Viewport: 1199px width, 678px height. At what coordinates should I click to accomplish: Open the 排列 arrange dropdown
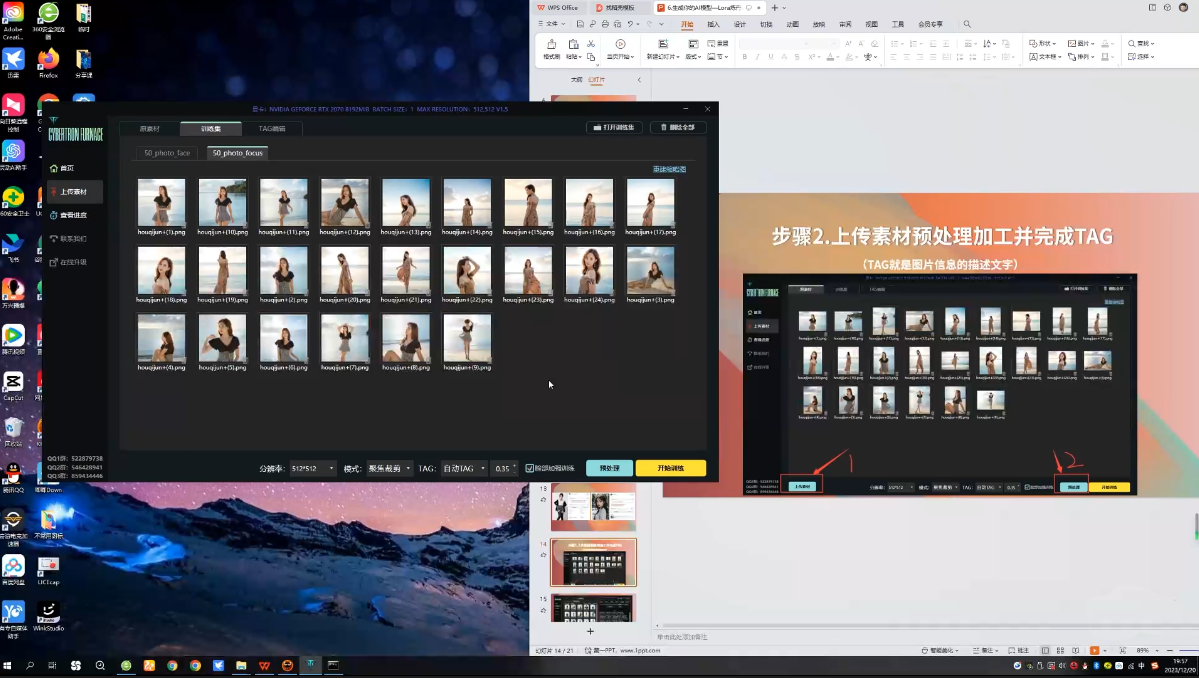pyautogui.click(x=1081, y=57)
